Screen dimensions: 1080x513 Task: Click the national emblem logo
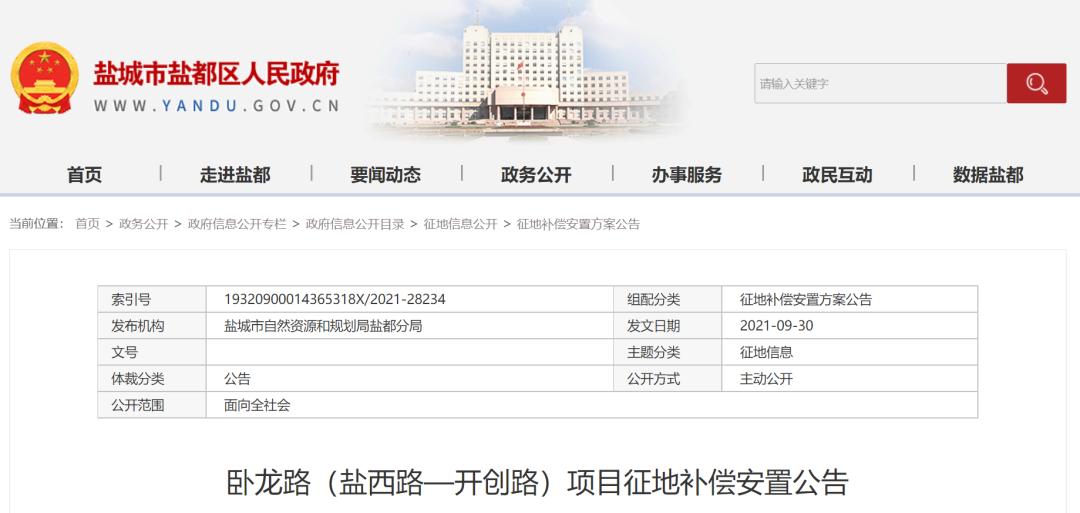click(45, 78)
